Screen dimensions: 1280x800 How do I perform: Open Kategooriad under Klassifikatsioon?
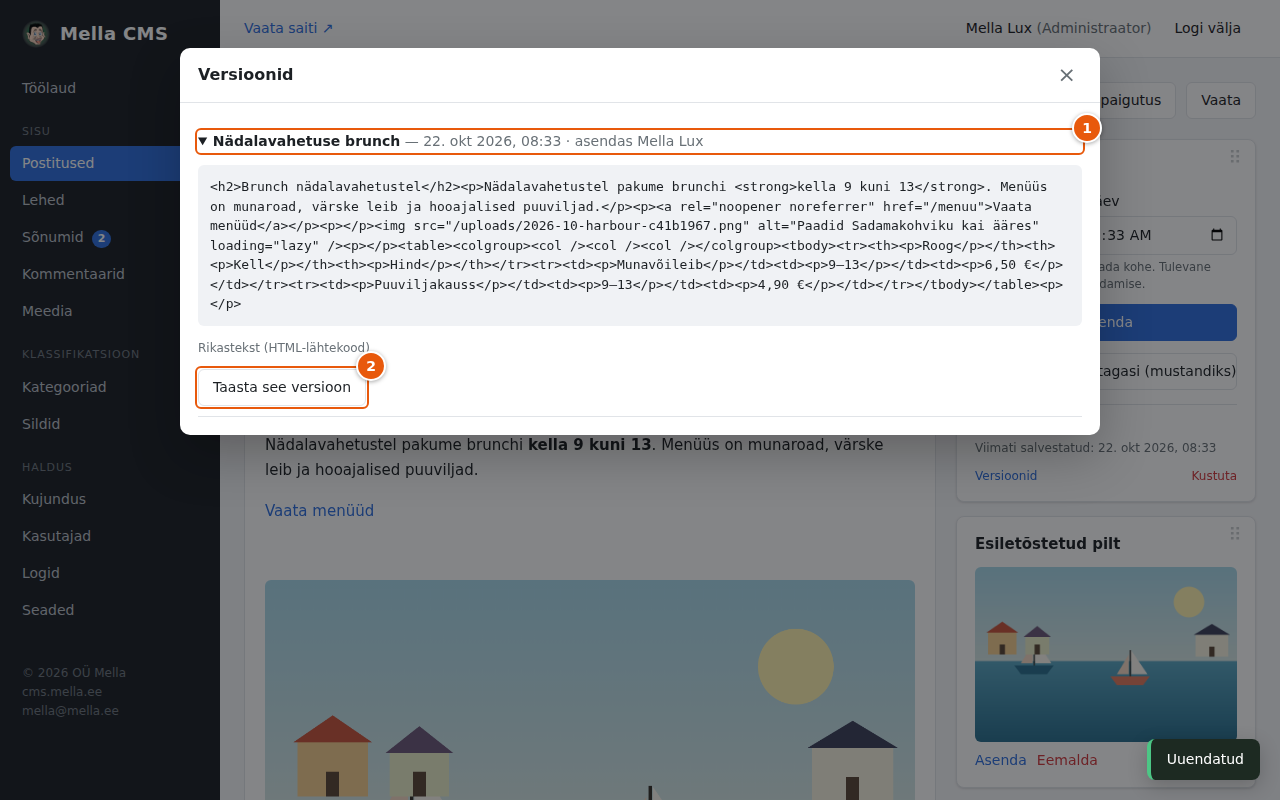point(110,387)
